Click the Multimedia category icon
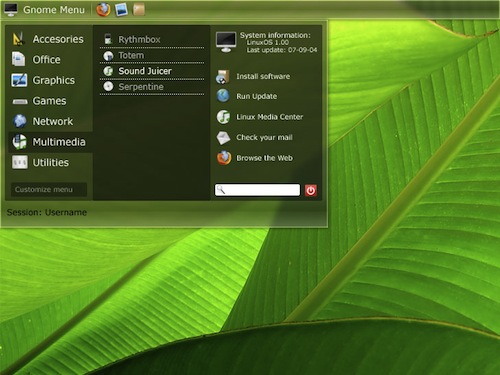The image size is (500, 375). pos(20,142)
